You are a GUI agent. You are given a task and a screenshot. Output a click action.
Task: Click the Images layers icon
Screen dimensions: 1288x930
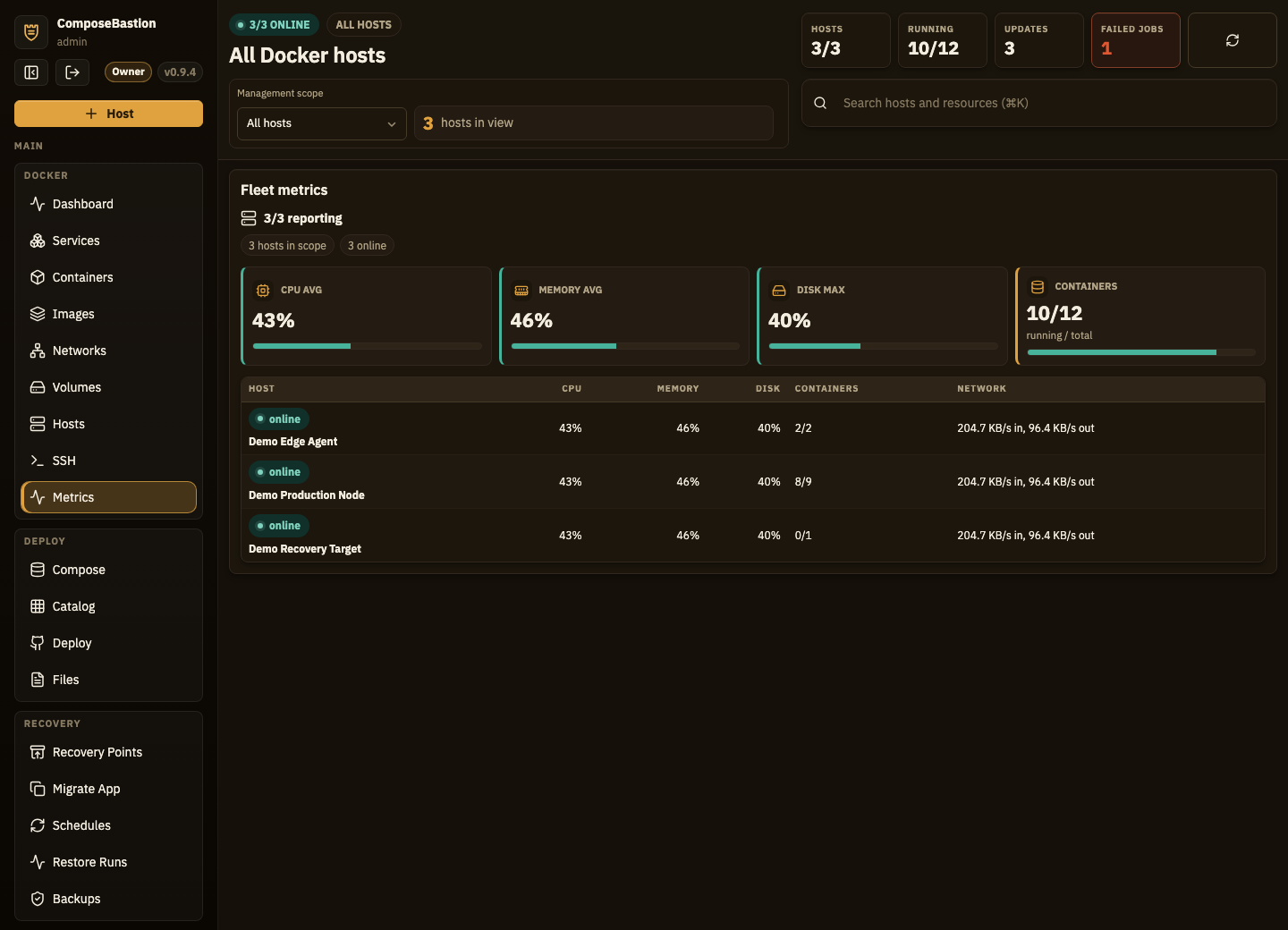[x=38, y=314]
